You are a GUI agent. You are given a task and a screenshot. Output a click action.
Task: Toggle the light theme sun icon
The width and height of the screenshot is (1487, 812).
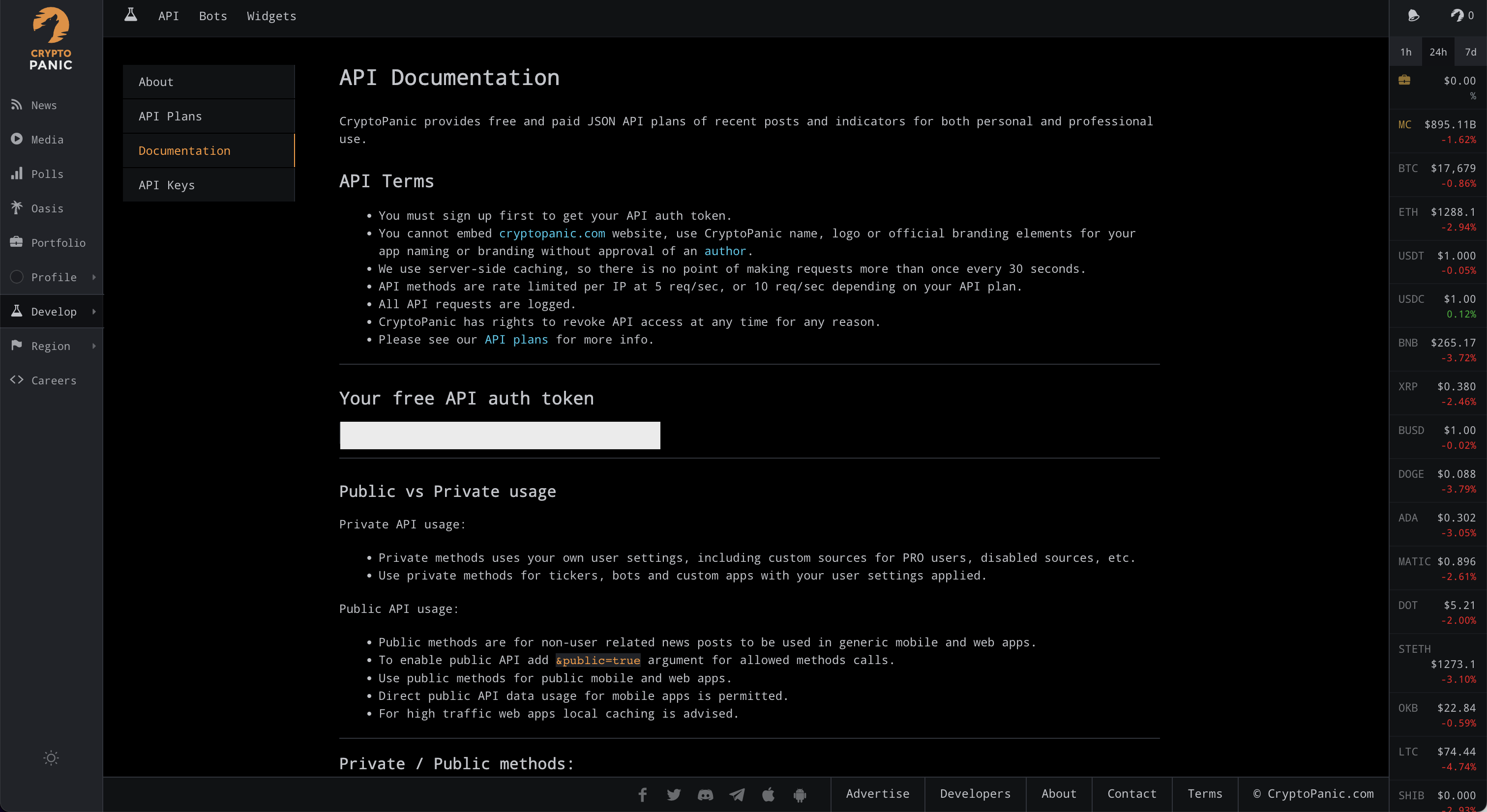tap(51, 758)
